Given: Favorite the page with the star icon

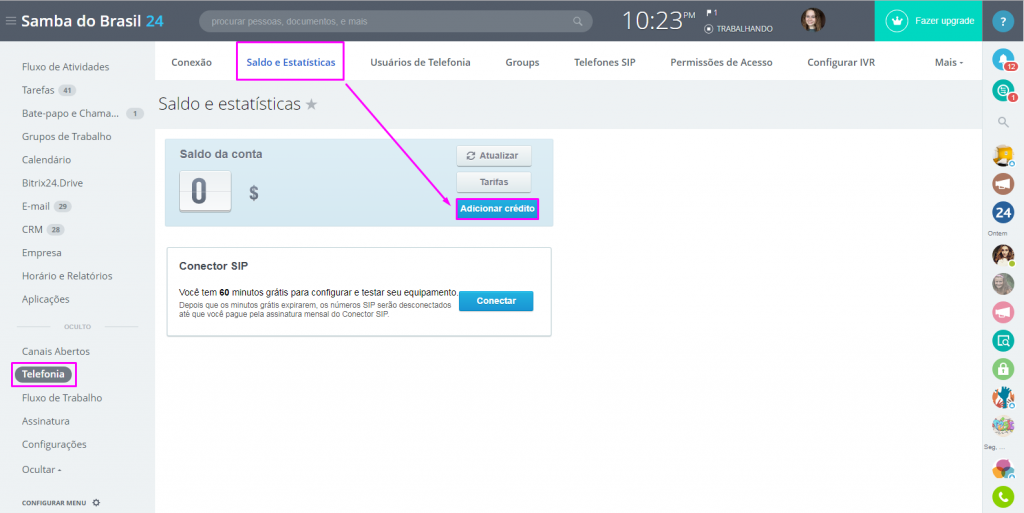Looking at the screenshot, I should click(x=312, y=104).
